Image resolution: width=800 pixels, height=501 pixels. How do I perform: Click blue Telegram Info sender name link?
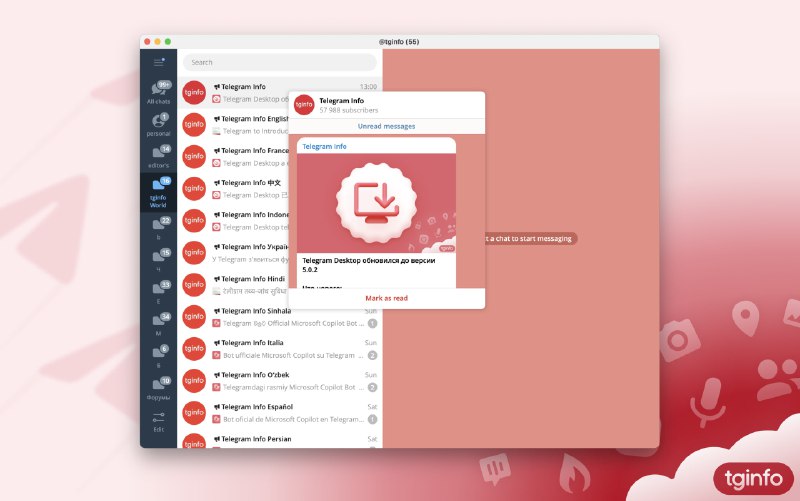(324, 146)
